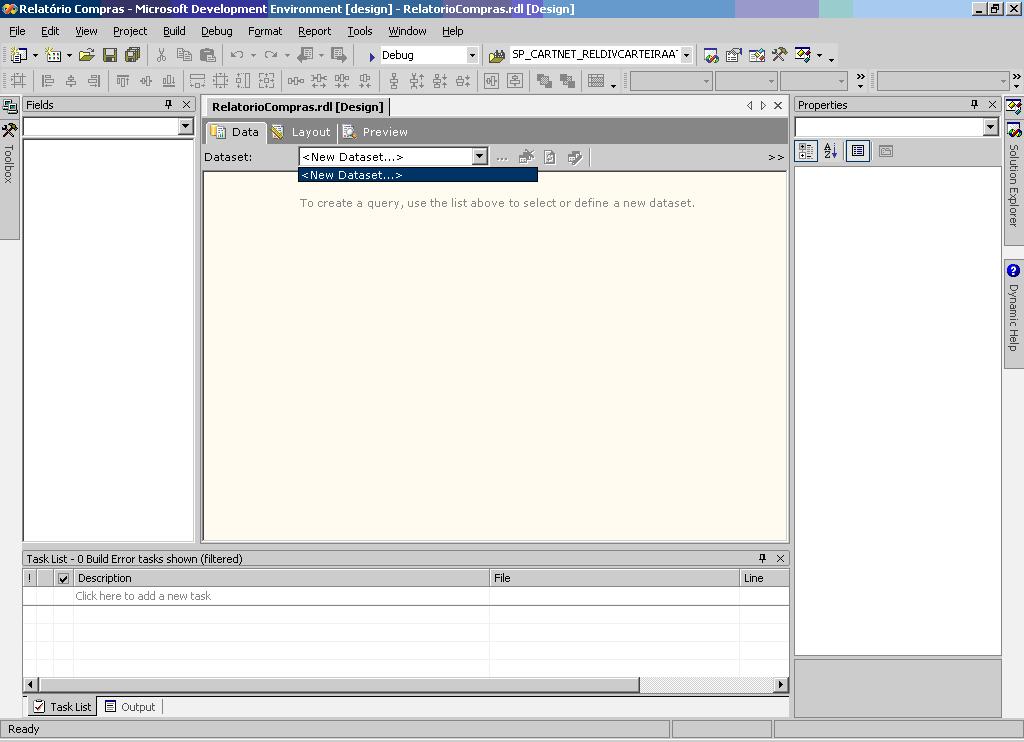The image size is (1024, 742).
Task: Switch to the Output panel tab
Action: point(130,707)
